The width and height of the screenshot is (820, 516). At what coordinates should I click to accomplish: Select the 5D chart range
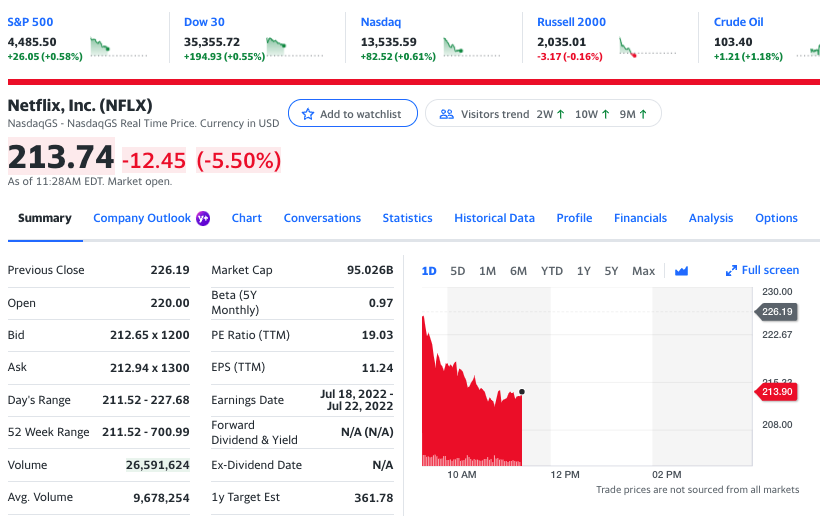[x=458, y=271]
